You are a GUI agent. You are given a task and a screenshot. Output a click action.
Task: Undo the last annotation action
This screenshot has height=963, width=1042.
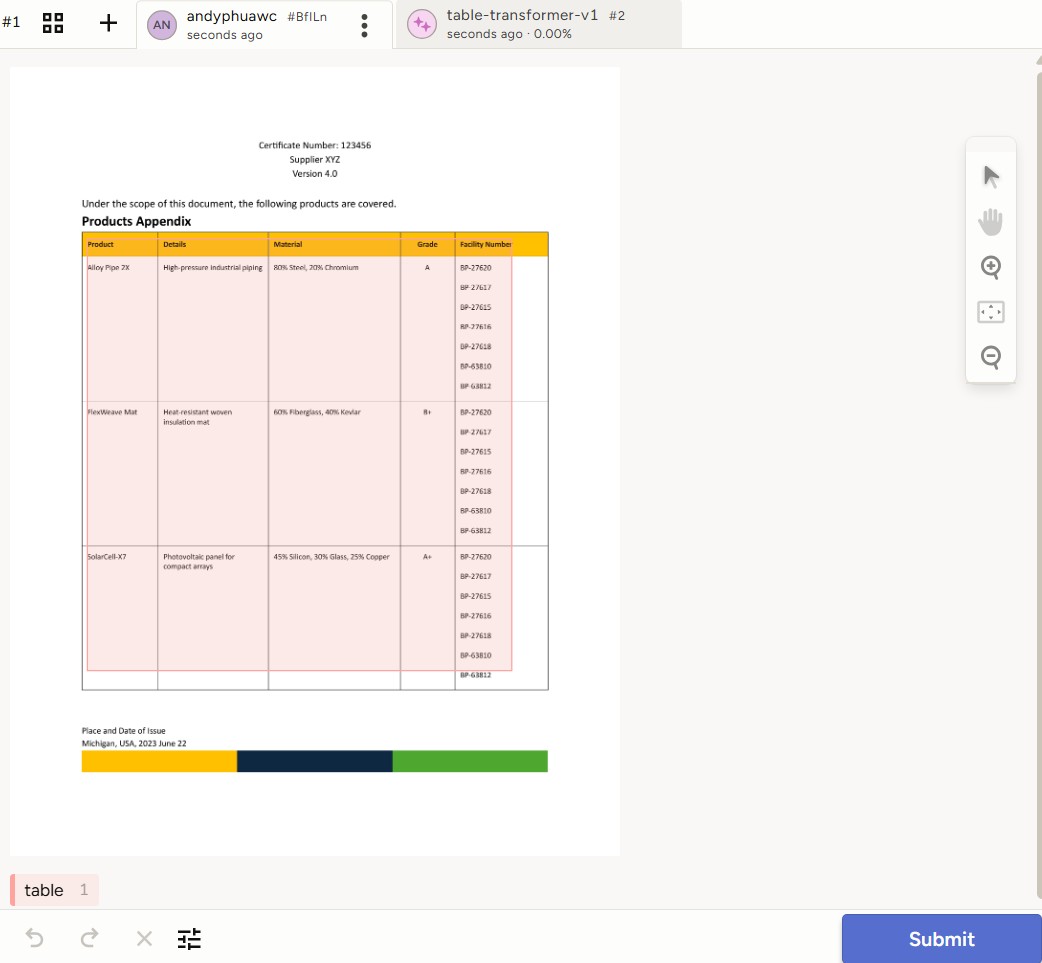(x=34, y=938)
